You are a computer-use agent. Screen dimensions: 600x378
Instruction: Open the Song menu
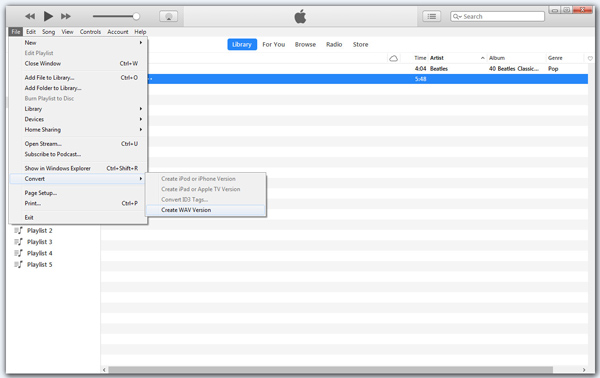(49, 32)
